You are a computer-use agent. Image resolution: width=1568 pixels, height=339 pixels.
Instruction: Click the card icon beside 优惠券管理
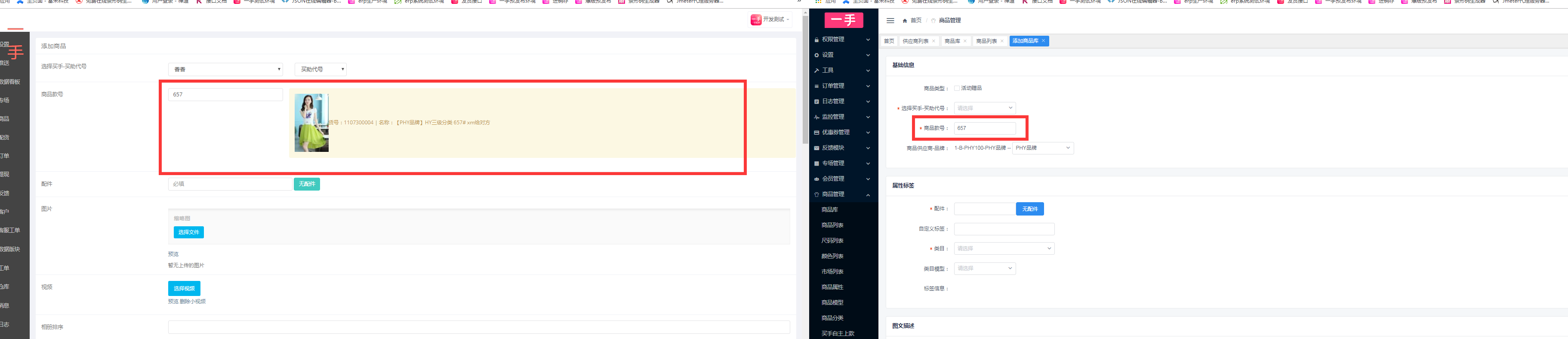click(x=816, y=133)
